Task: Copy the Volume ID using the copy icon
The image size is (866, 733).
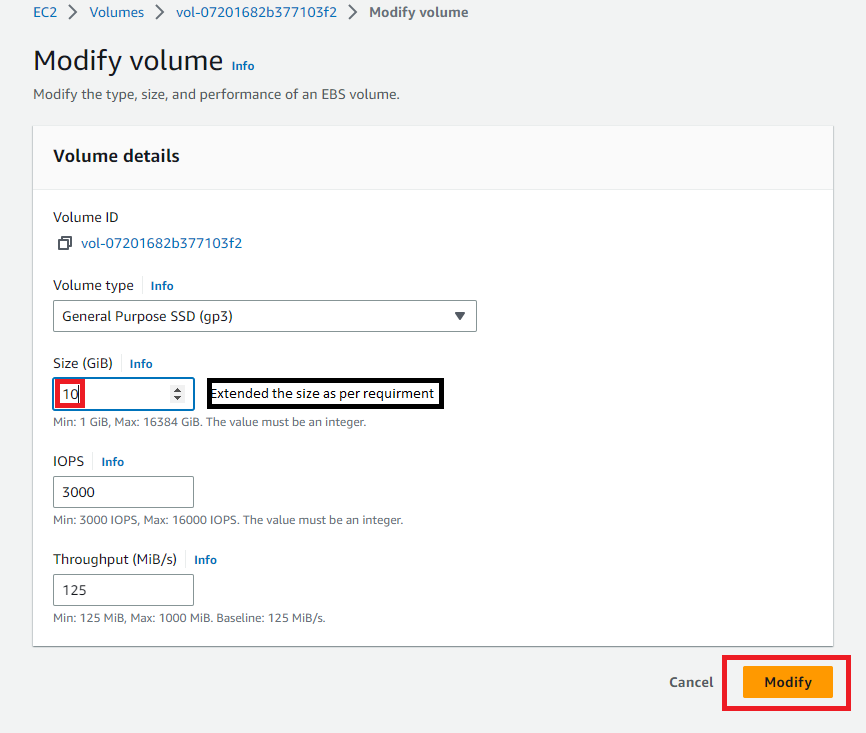Action: 64,243
